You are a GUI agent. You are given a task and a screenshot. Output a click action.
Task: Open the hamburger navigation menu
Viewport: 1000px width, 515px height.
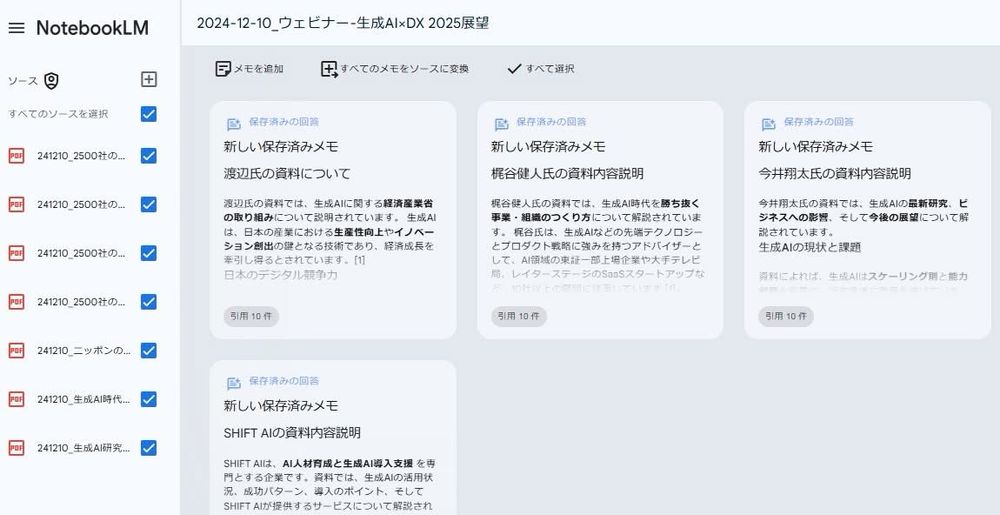[17, 29]
